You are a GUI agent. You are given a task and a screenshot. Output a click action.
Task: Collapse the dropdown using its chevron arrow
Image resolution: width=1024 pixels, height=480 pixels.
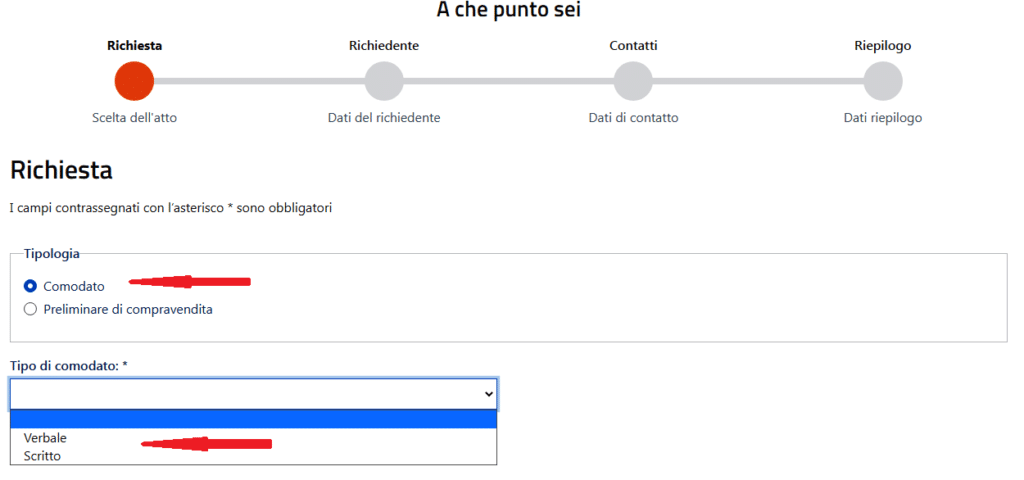click(489, 394)
